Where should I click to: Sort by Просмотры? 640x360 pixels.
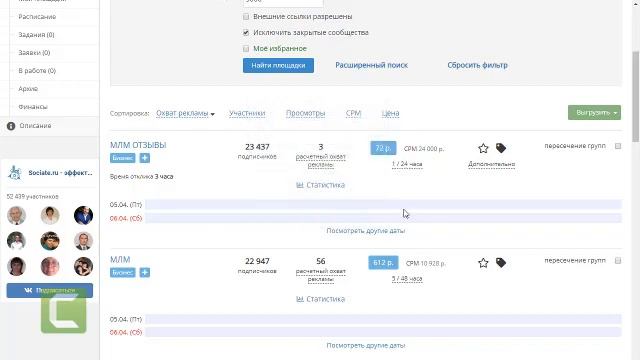point(305,113)
